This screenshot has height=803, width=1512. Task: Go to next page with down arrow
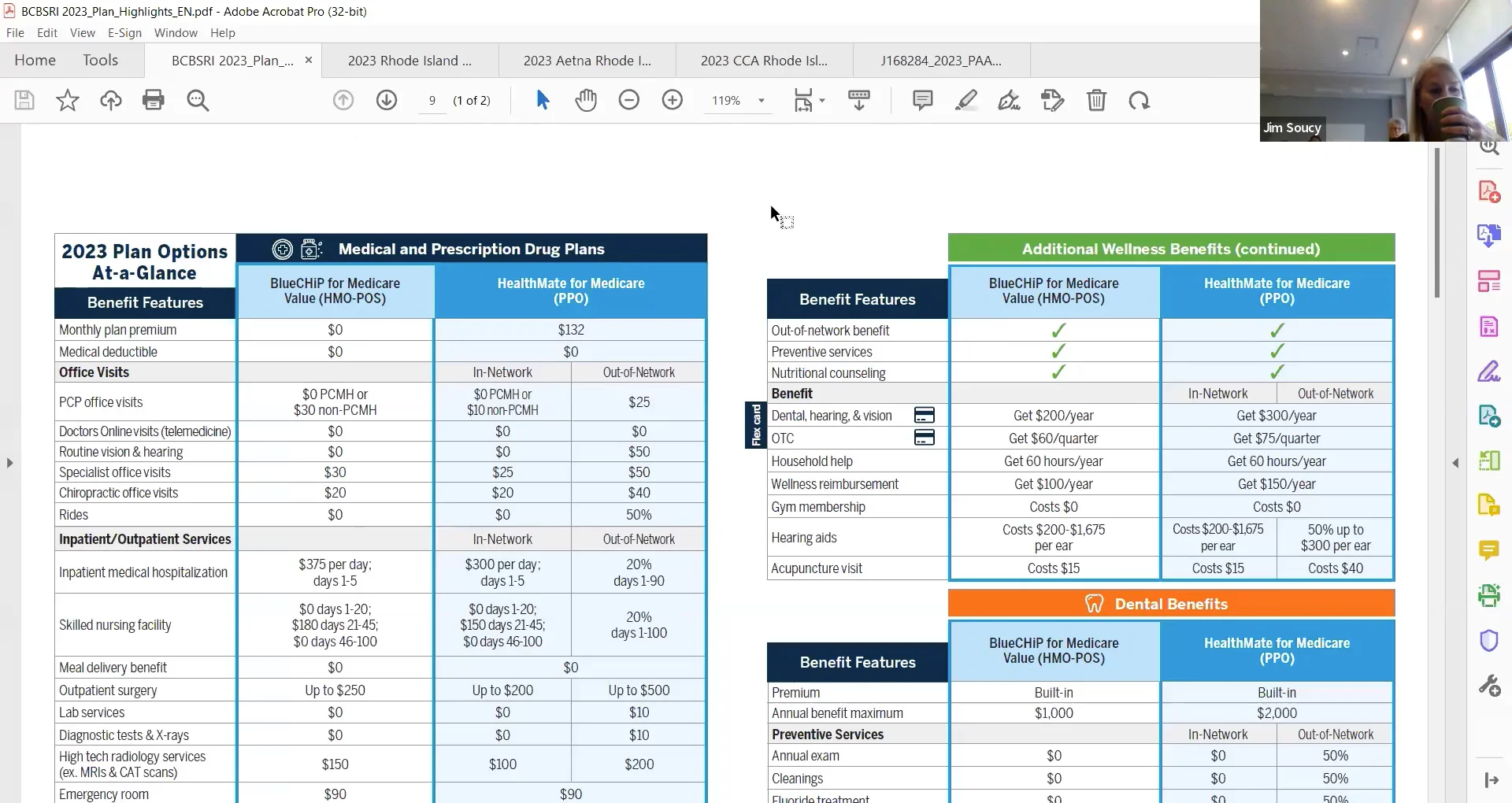[x=386, y=100]
